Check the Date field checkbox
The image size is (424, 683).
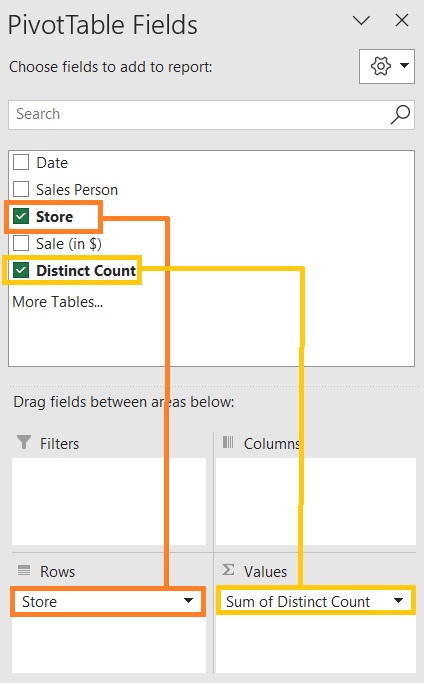coord(21,162)
